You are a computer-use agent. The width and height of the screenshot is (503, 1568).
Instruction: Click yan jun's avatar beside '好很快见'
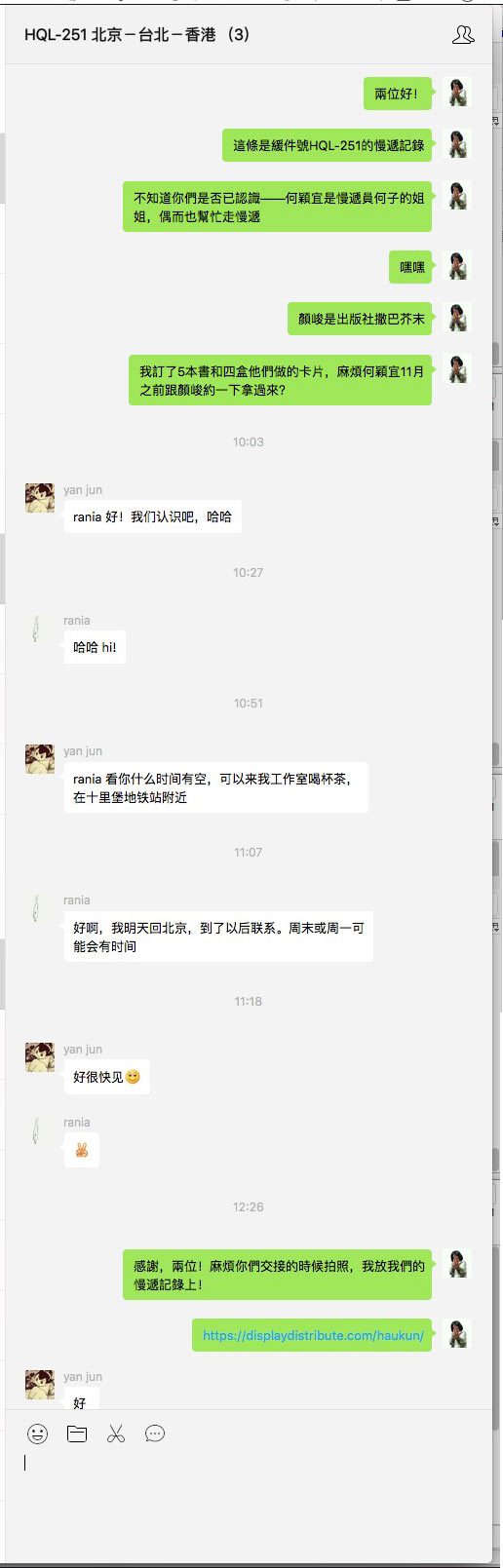click(40, 1056)
